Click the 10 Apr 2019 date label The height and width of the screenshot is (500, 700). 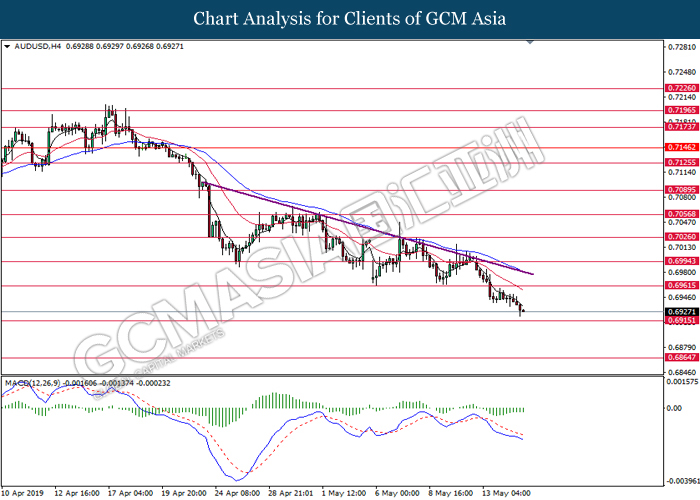point(23,493)
